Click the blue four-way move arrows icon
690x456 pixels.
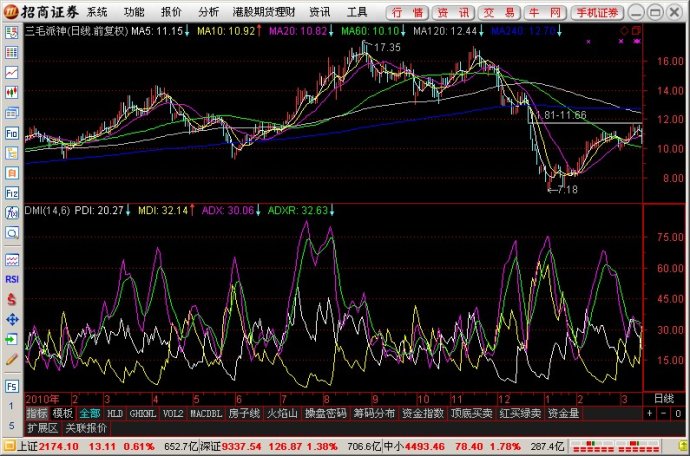pyautogui.click(x=11, y=320)
